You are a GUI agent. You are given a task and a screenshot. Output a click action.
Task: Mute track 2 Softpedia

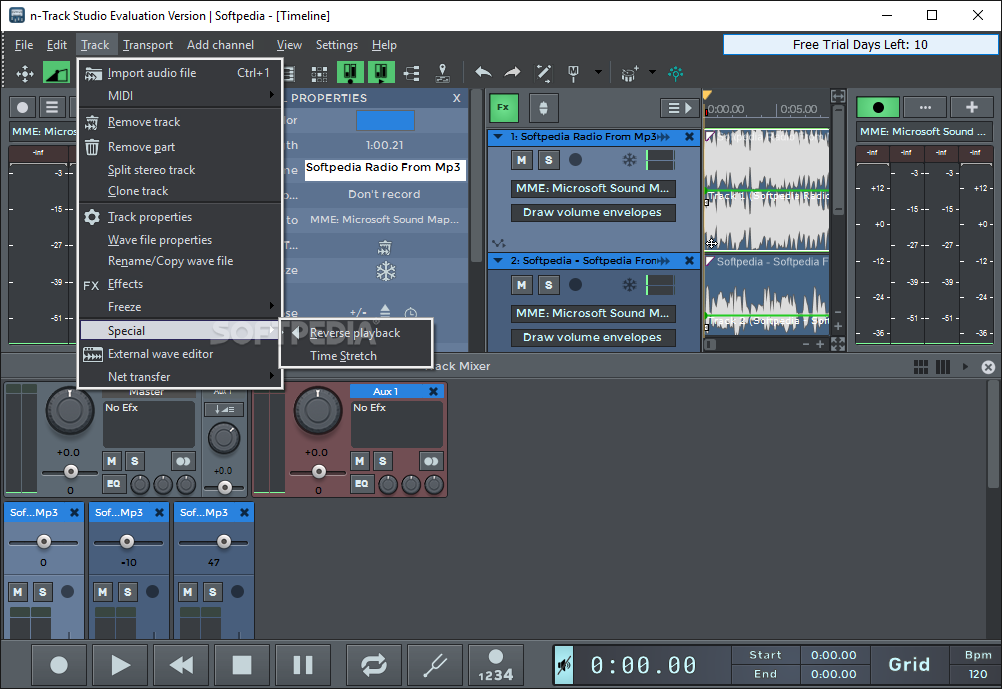pos(521,285)
